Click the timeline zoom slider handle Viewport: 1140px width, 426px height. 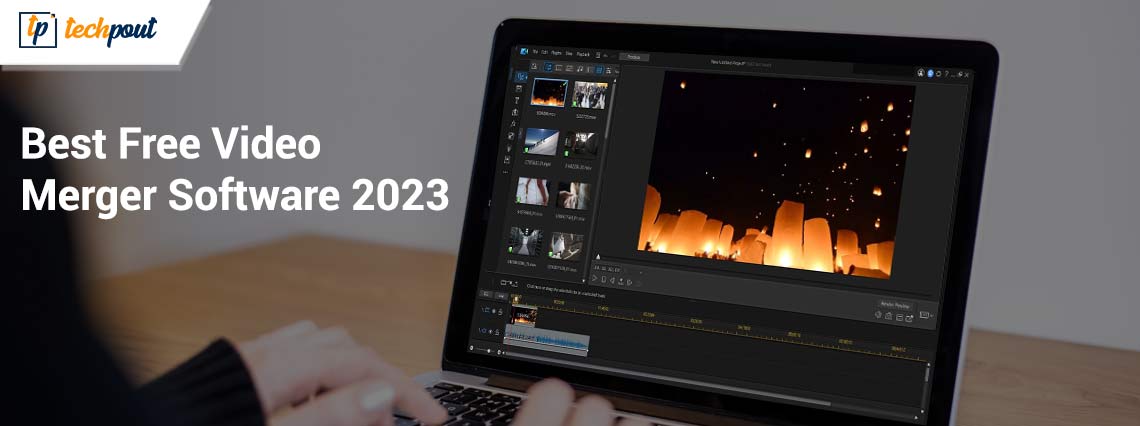489,351
